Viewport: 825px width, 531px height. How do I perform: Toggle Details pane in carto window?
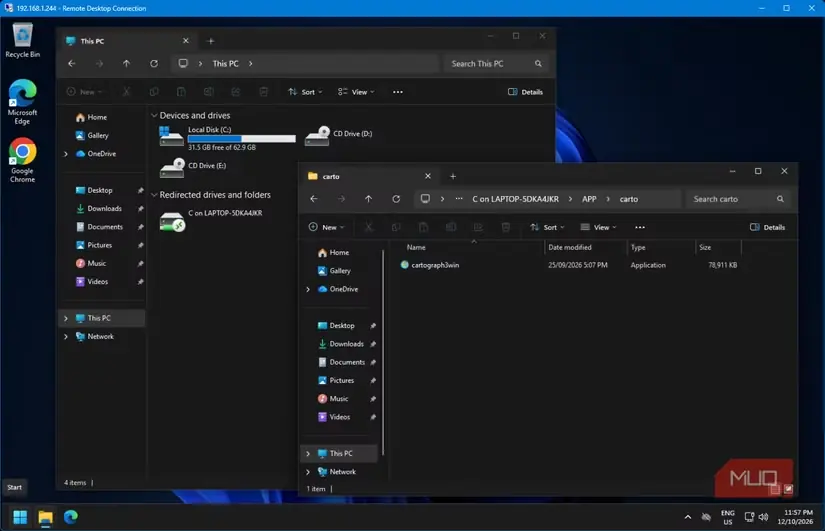[x=768, y=227]
